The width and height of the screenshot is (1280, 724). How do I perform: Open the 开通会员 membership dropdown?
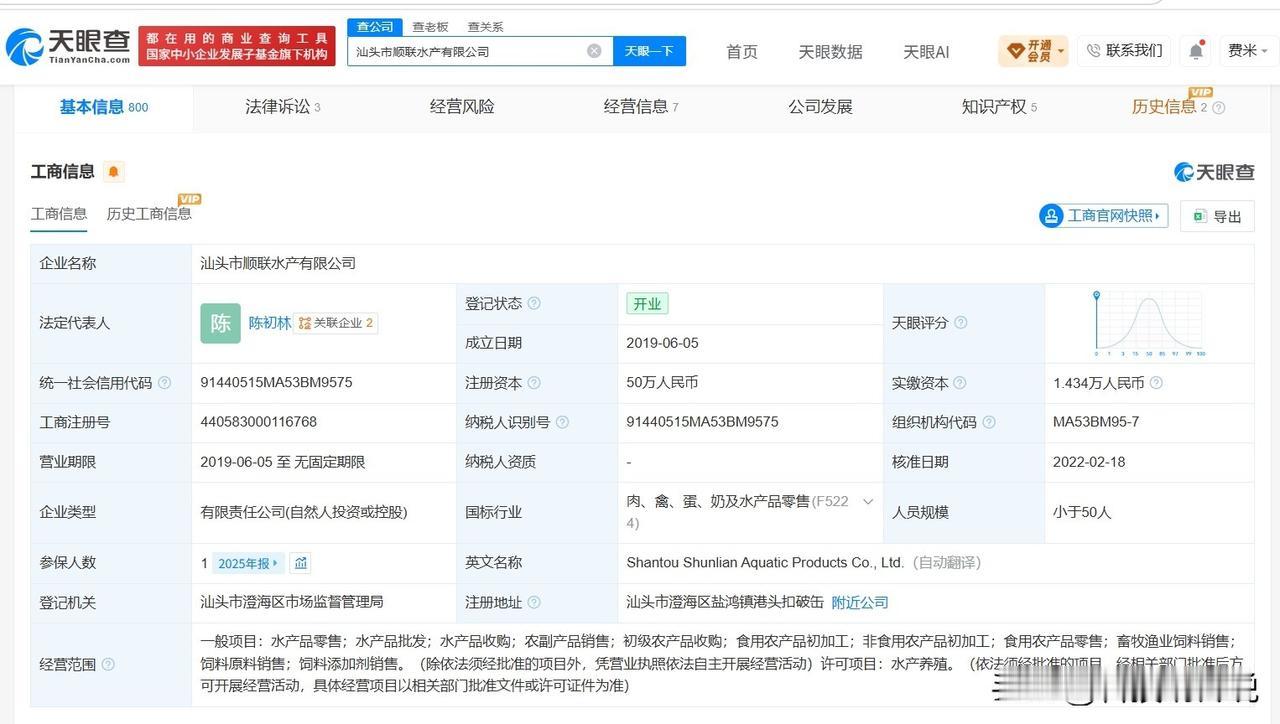[x=1033, y=51]
